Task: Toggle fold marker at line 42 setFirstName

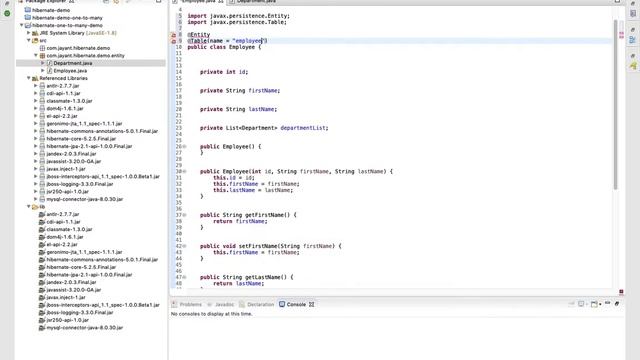Action: [184, 246]
